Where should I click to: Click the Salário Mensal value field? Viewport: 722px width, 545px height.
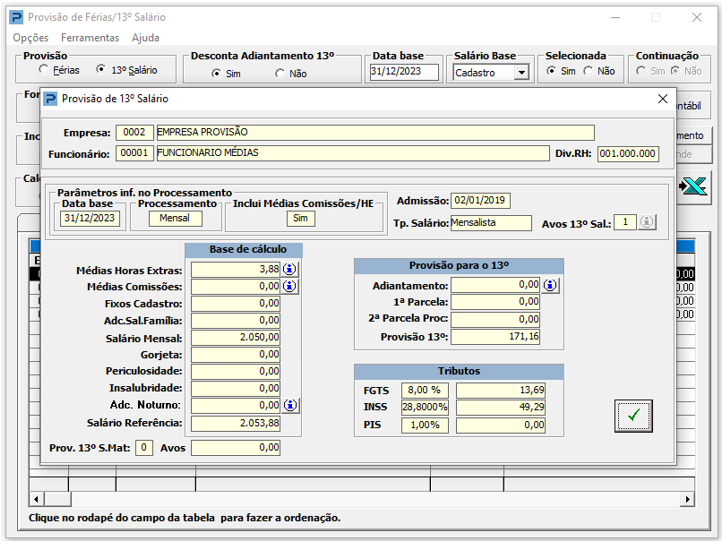(x=235, y=337)
